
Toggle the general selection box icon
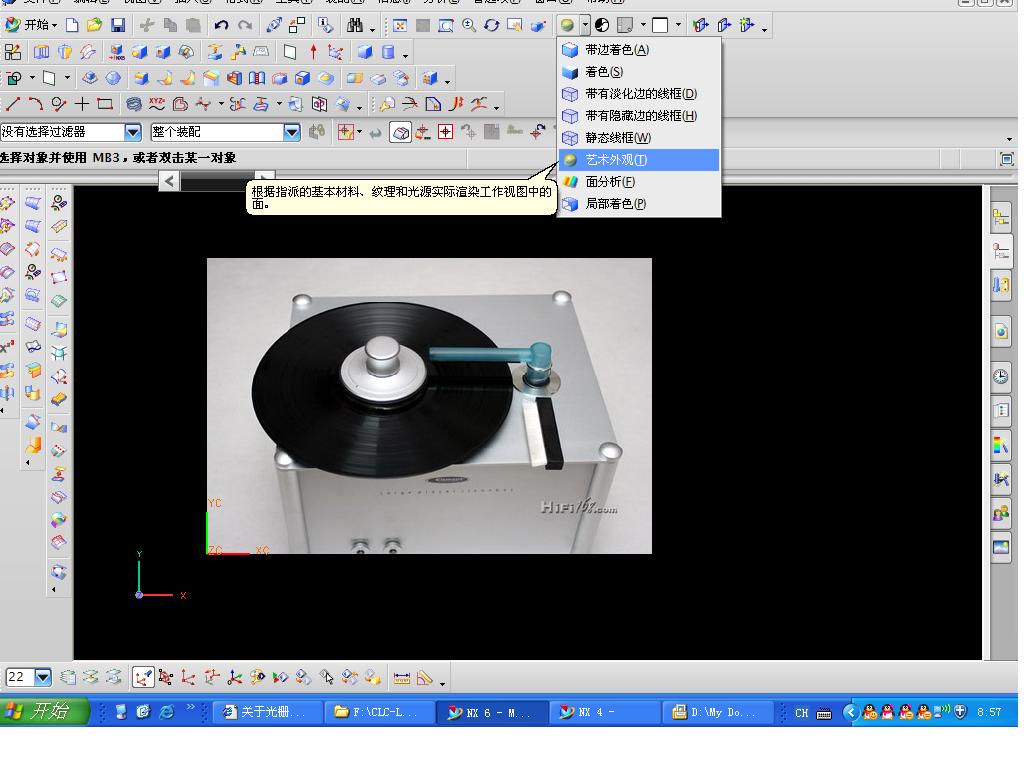[400, 133]
